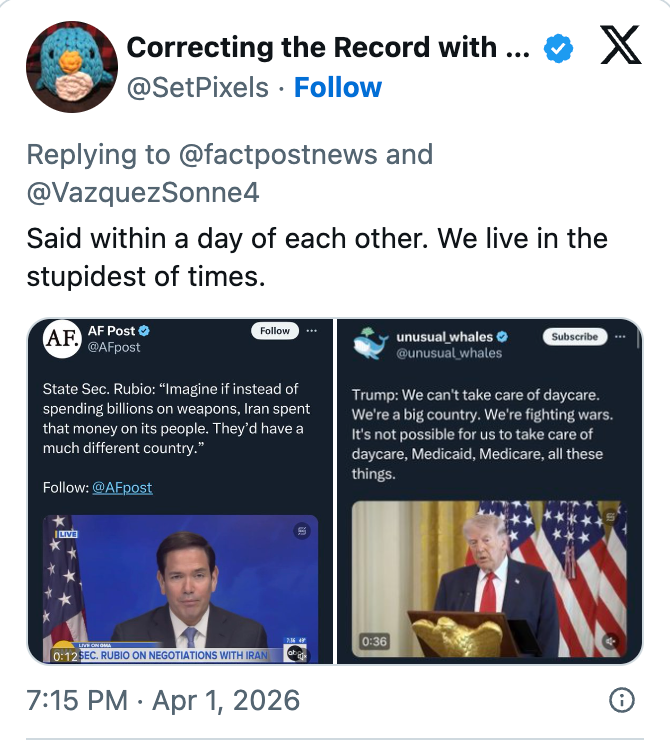Click the X logo icon

coord(620,47)
